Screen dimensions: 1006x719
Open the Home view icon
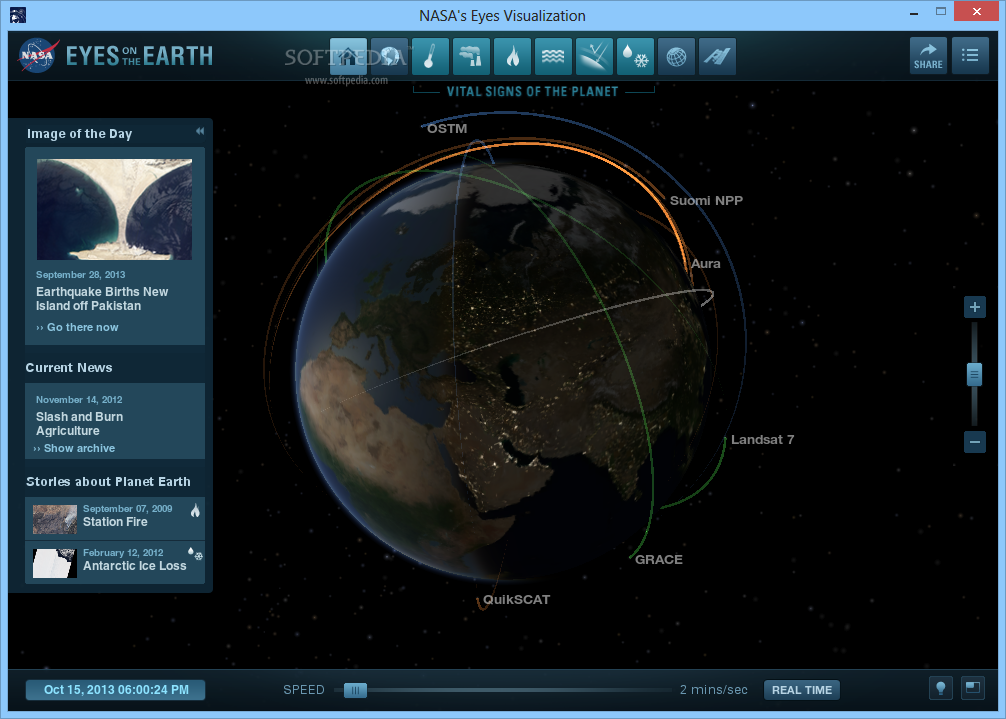point(348,56)
